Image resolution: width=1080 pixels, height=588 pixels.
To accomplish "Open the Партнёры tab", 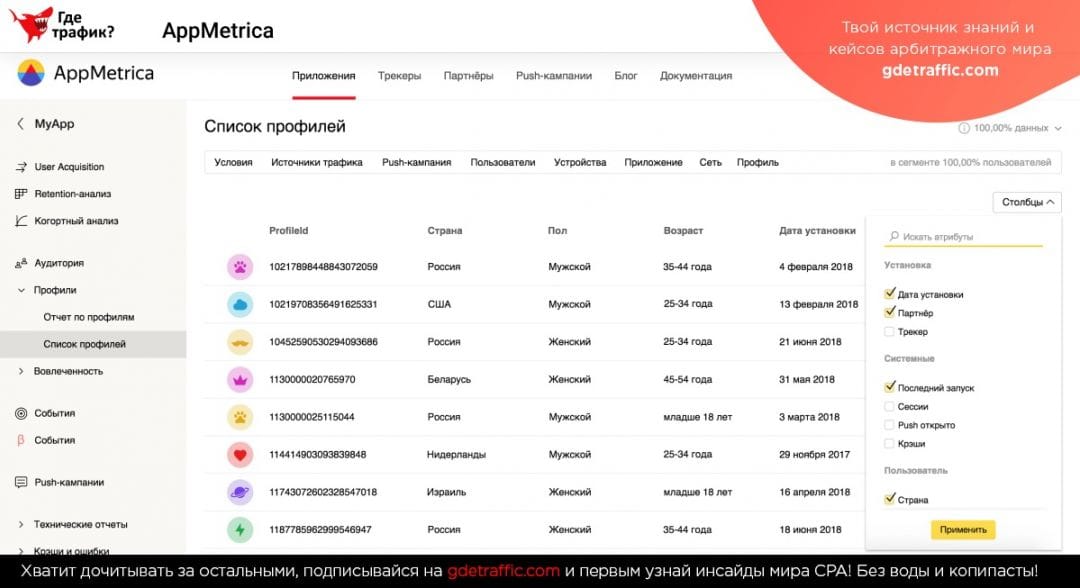I will [x=468, y=76].
